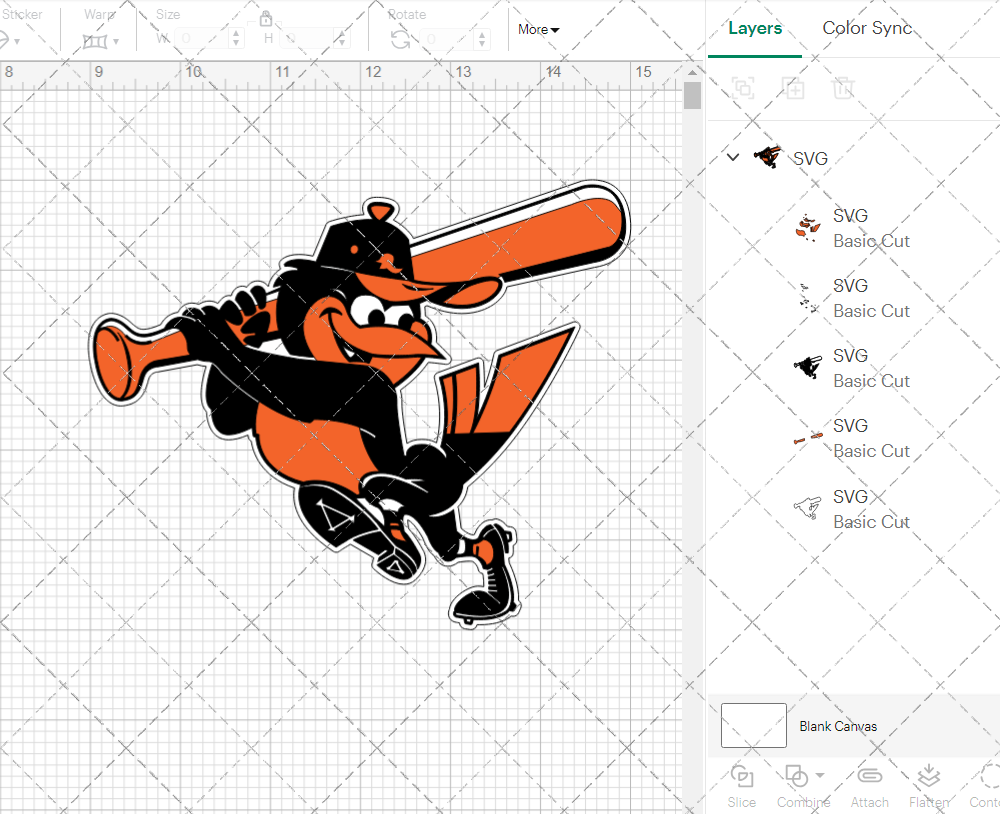Click the Width size input field

point(202,39)
